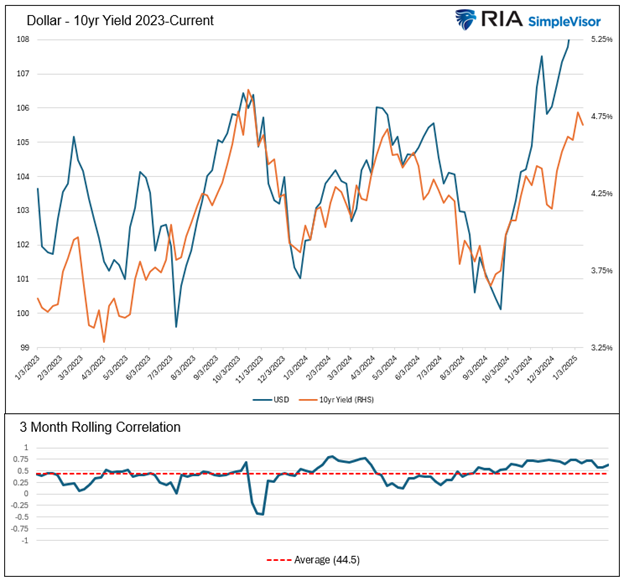This screenshot has height=581, width=624.
Task: Click the 107 left axis label
Action: point(23,74)
